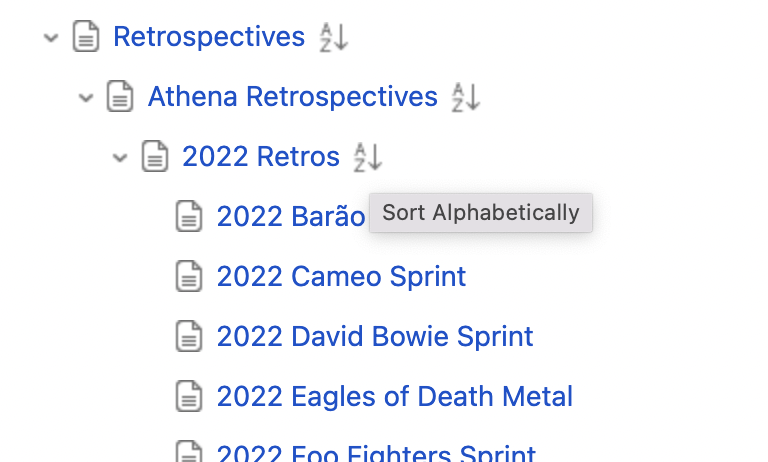This screenshot has height=462, width=768.
Task: Open the Athena Retrospectives page
Action: 293,97
